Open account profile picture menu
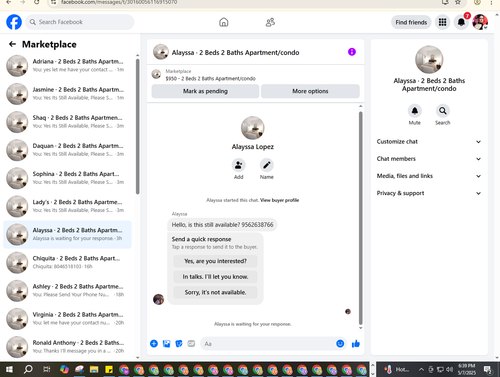Image resolution: width=500 pixels, height=377 pixels. (x=480, y=22)
